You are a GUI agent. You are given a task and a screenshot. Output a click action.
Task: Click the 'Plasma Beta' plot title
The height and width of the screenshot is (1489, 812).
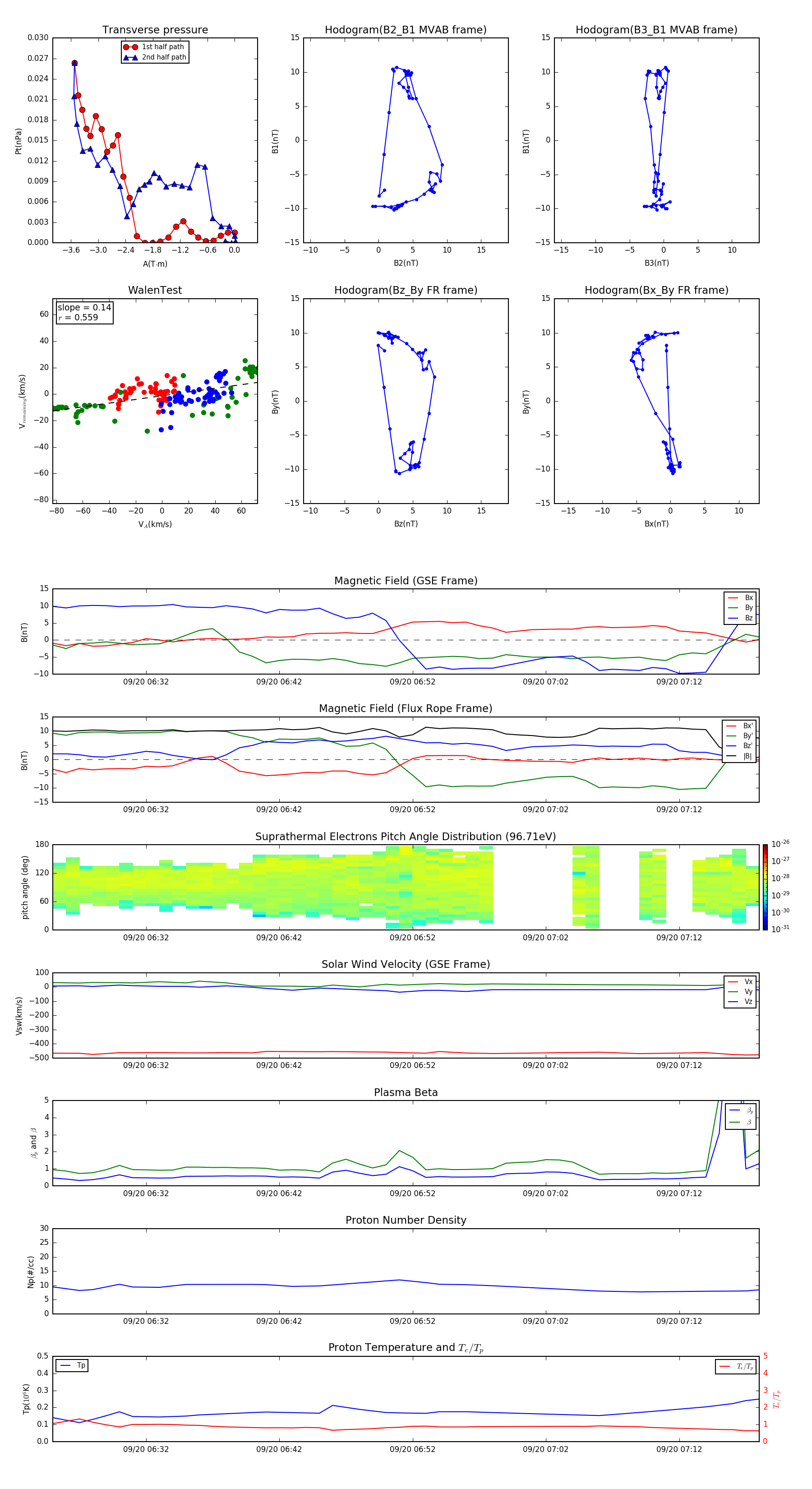click(x=406, y=1093)
